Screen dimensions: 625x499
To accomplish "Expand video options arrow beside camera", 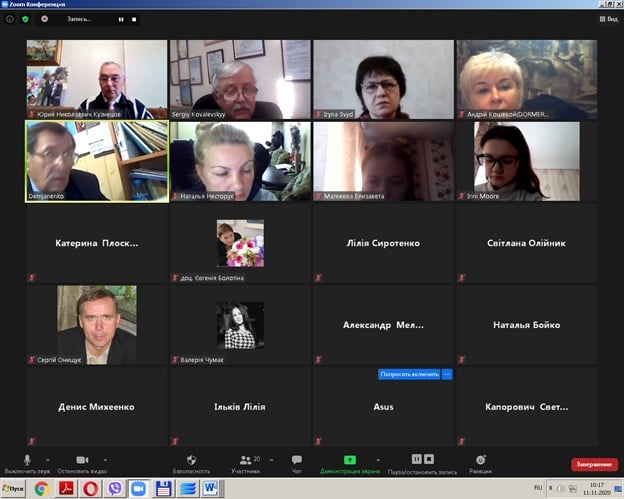I will coord(105,460).
